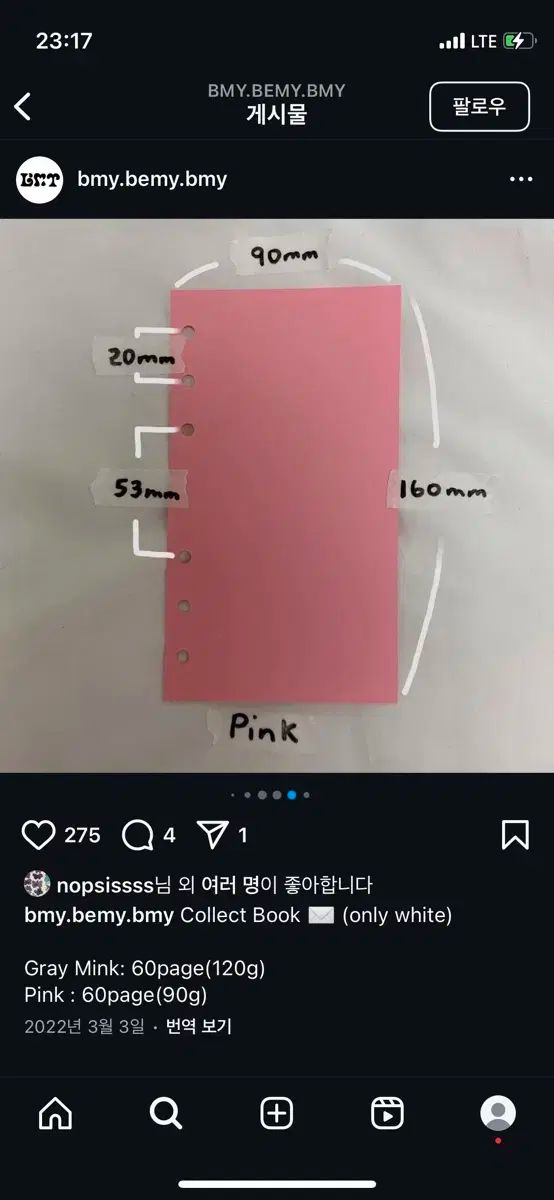
Task: Save post with bookmark icon
Action: 515,835
